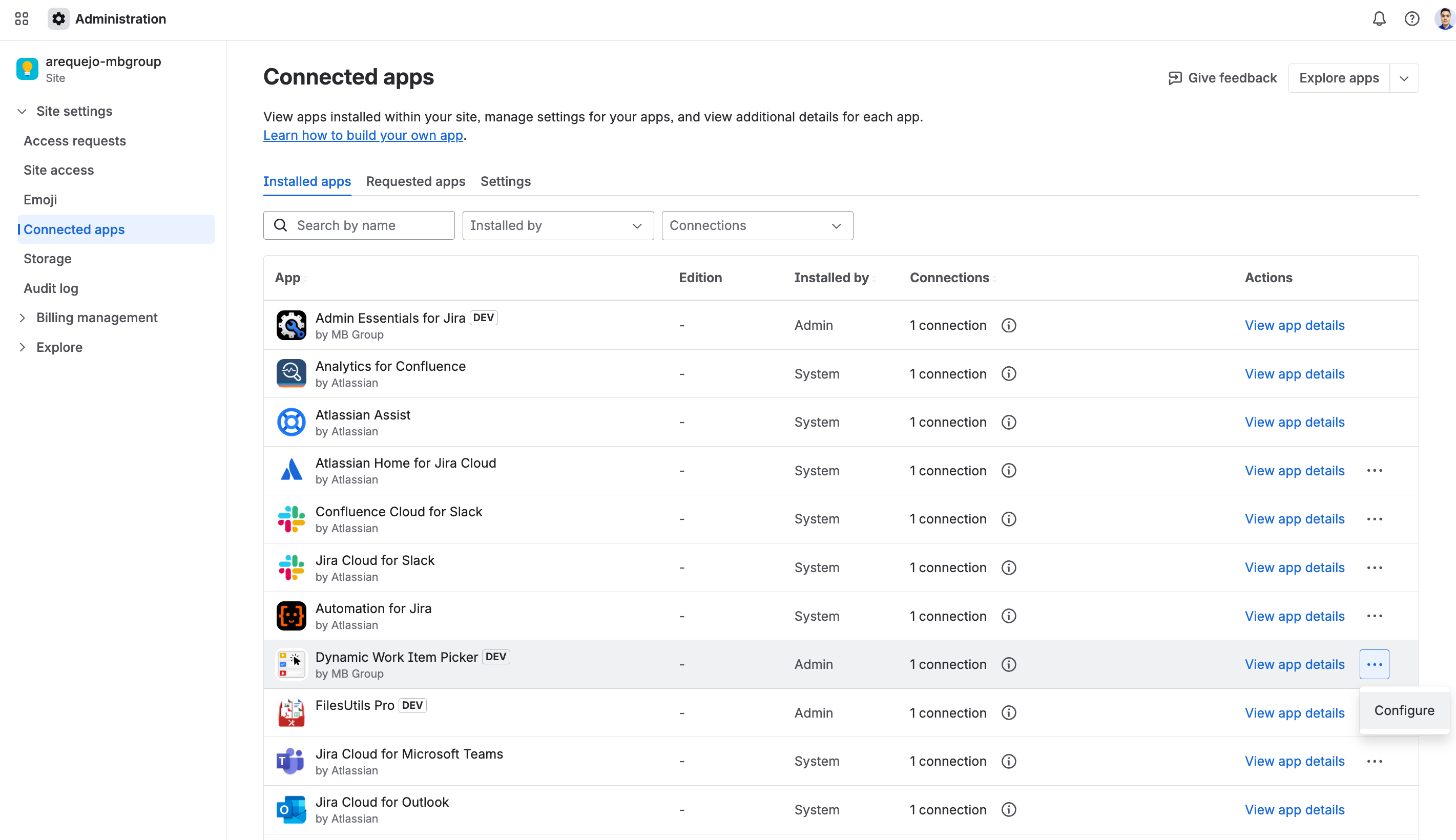Click the DEV badge next to FilesUtils Pro
1456x840 pixels.
412,706
